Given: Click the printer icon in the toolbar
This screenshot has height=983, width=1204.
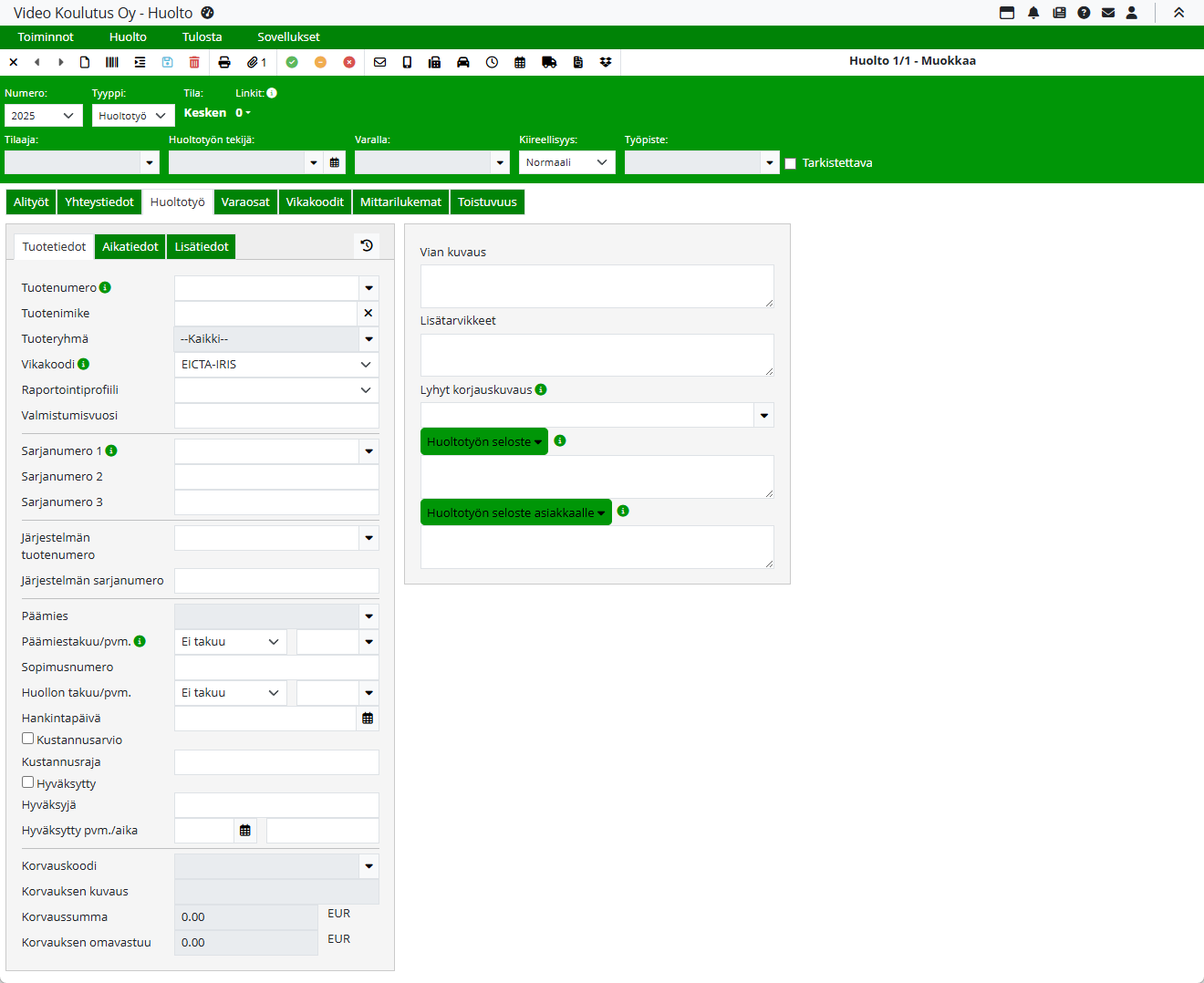Looking at the screenshot, I should point(224,62).
